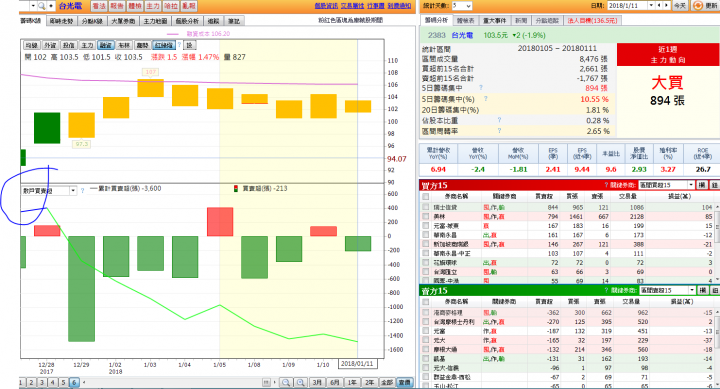Image resolution: width=720 pixels, height=389 pixels.
Task: Click the top toolbar 主力 button beside 體檢
Action: (x=152, y=6)
